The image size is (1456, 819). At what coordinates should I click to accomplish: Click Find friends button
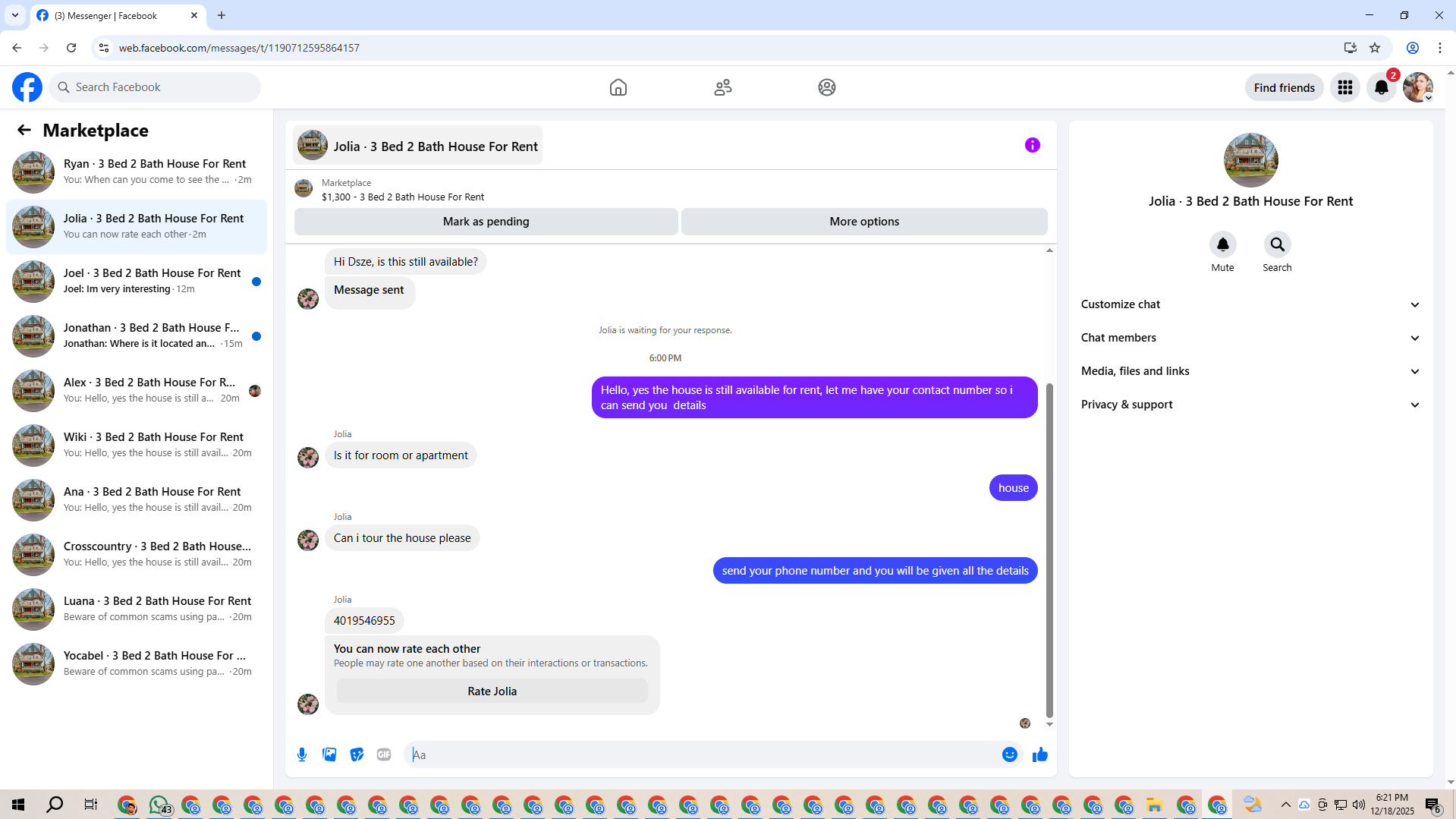1284,87
